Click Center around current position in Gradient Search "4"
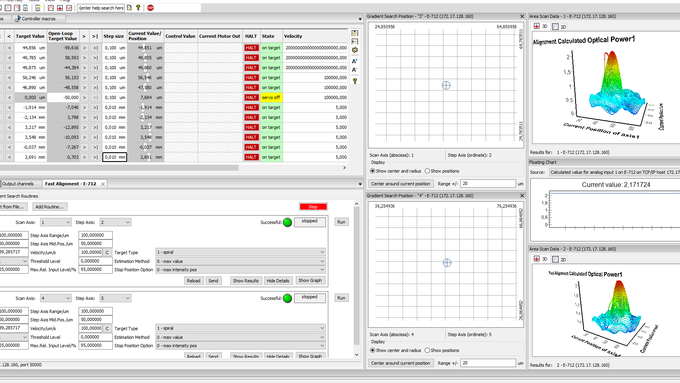 pyautogui.click(x=401, y=363)
